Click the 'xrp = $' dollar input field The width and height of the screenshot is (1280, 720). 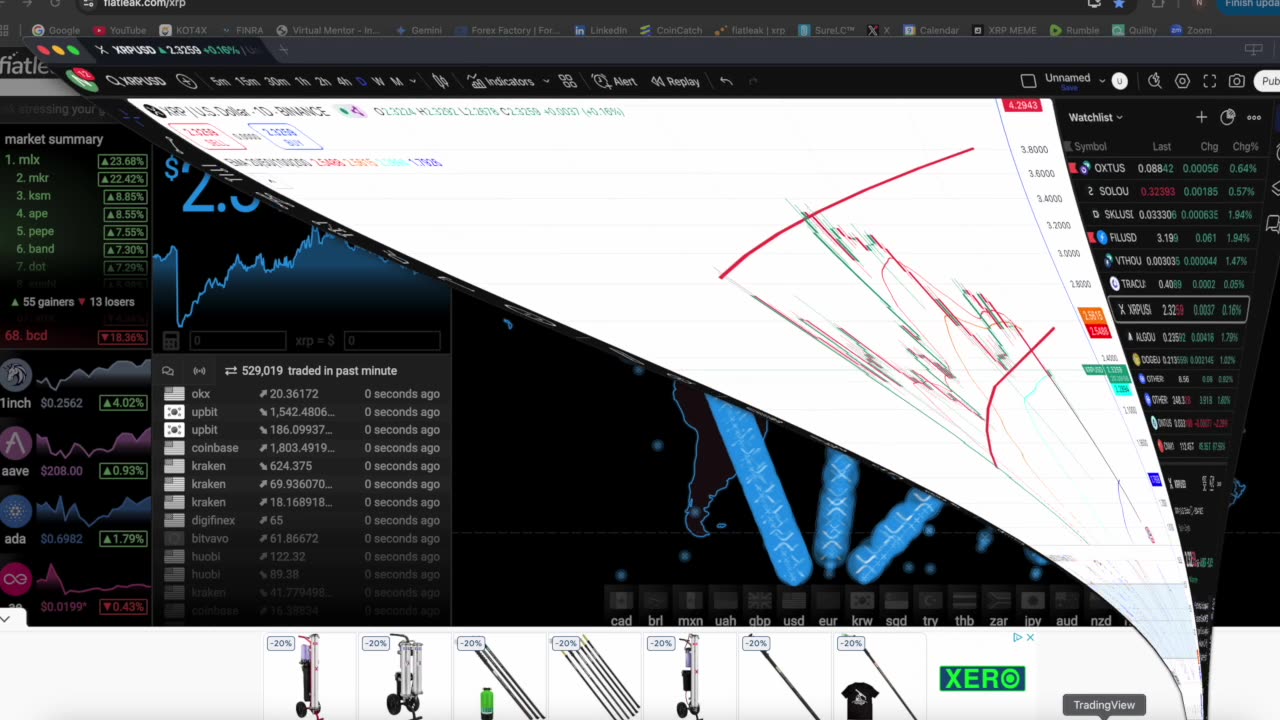pos(391,341)
